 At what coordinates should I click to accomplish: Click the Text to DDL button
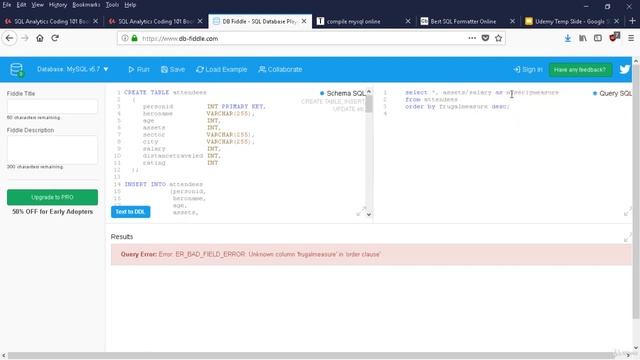pyautogui.click(x=131, y=212)
